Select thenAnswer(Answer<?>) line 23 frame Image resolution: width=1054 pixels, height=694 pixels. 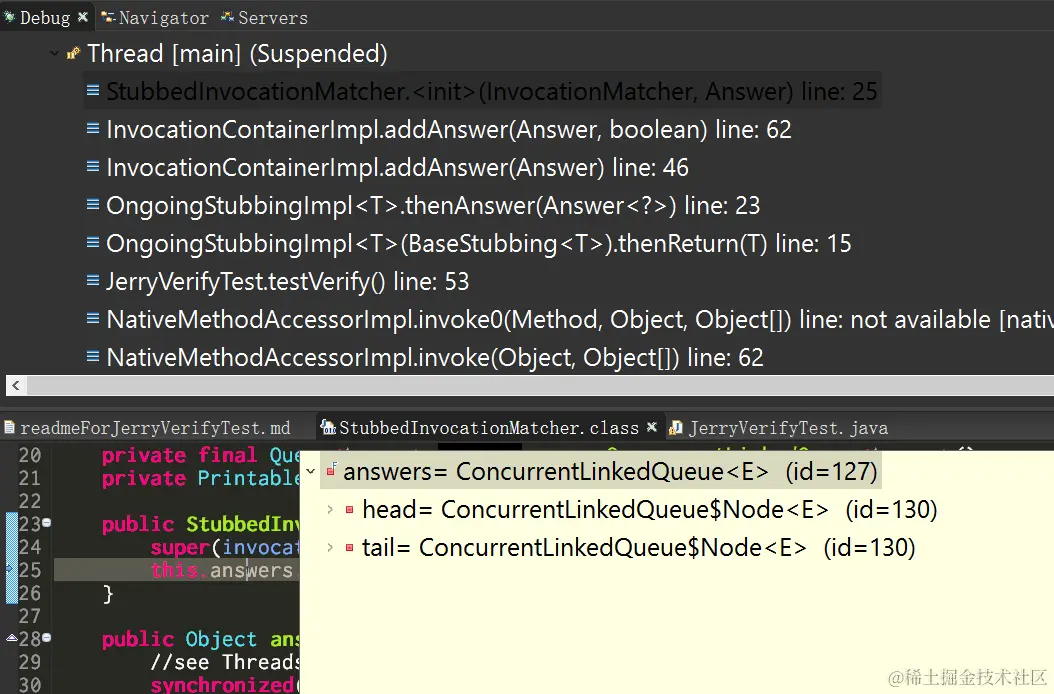[x=433, y=205]
